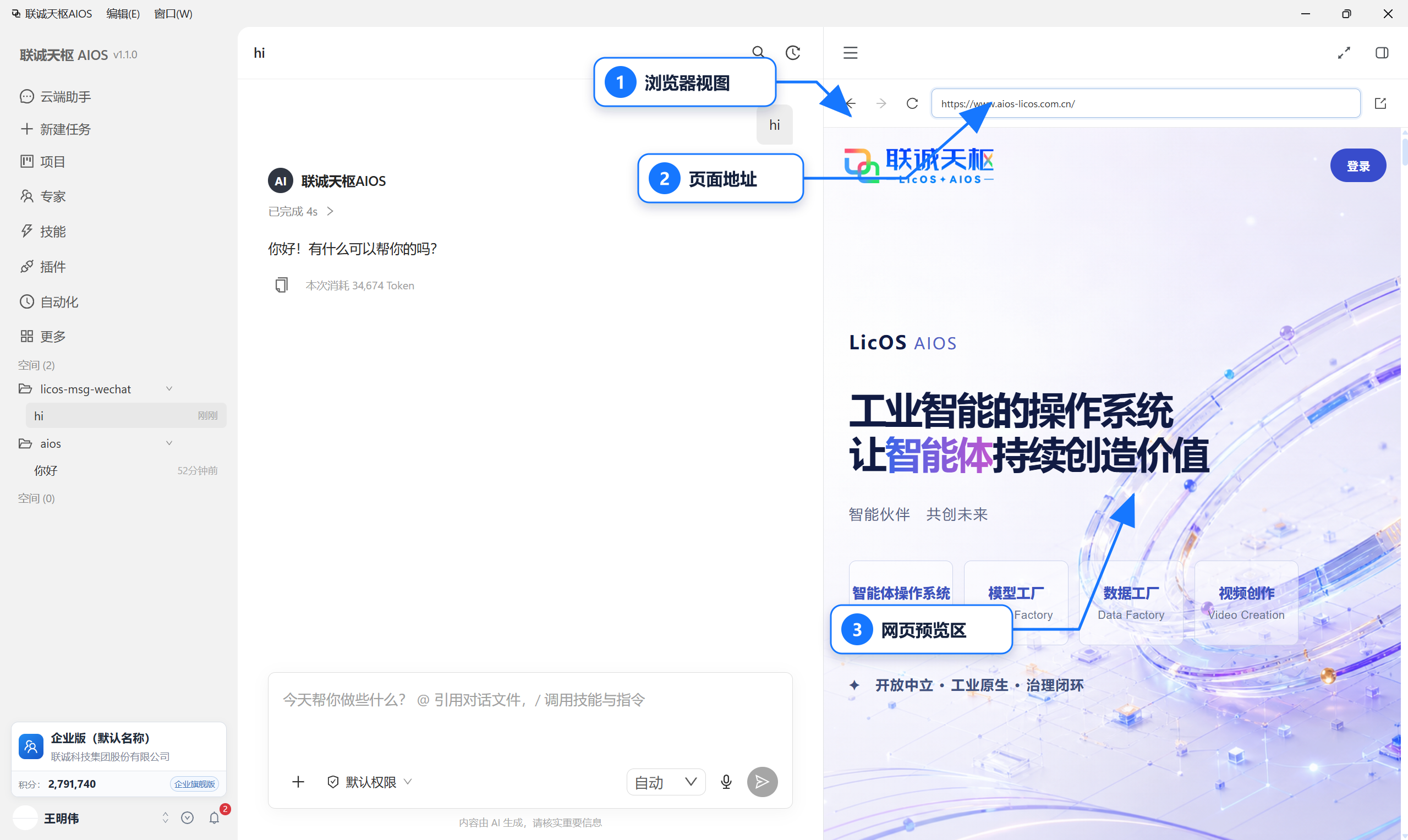This screenshot has width=1408, height=840.
Task: Open the 项目 projects section
Action: click(43, 162)
